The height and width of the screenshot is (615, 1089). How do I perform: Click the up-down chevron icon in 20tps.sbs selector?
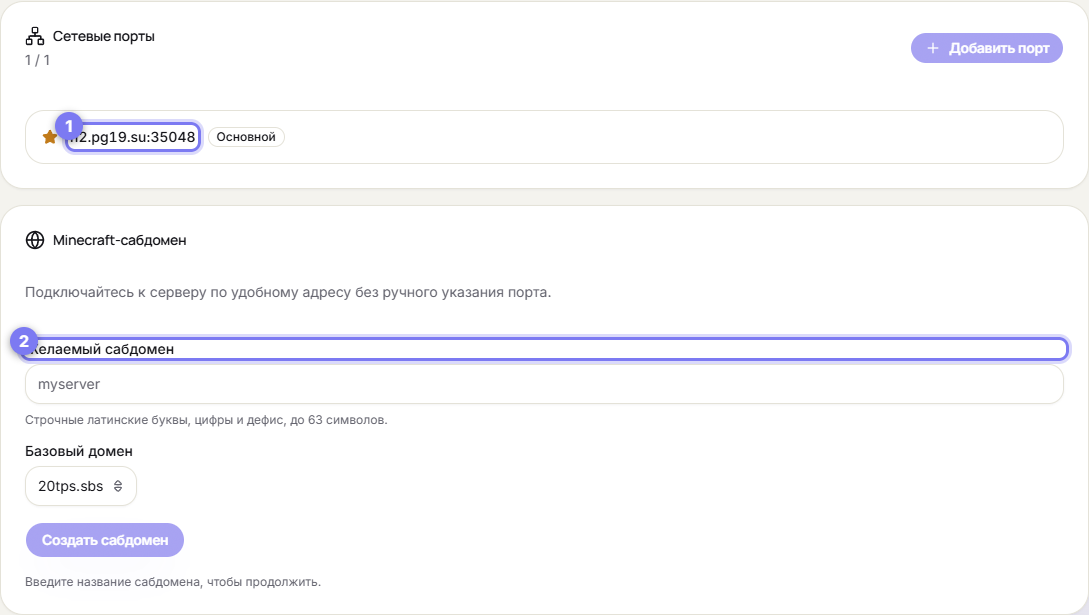coord(118,486)
